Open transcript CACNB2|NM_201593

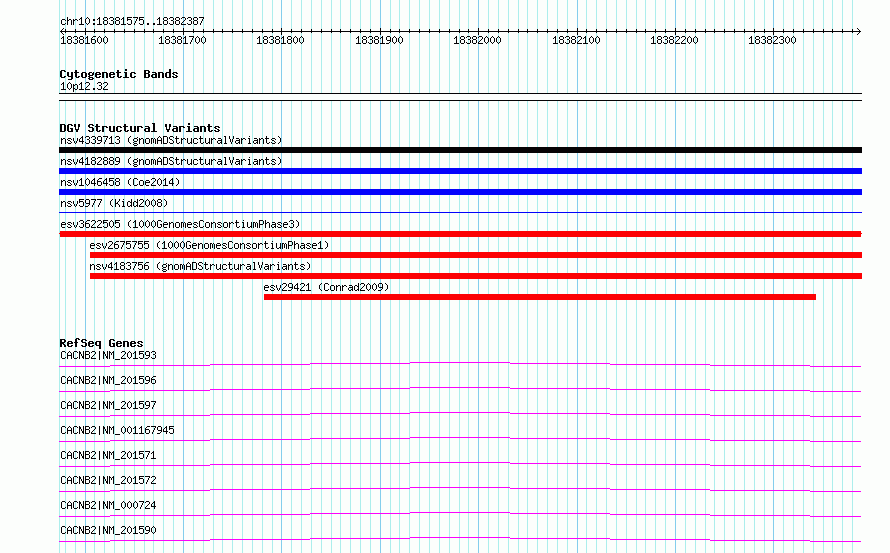coord(108,355)
